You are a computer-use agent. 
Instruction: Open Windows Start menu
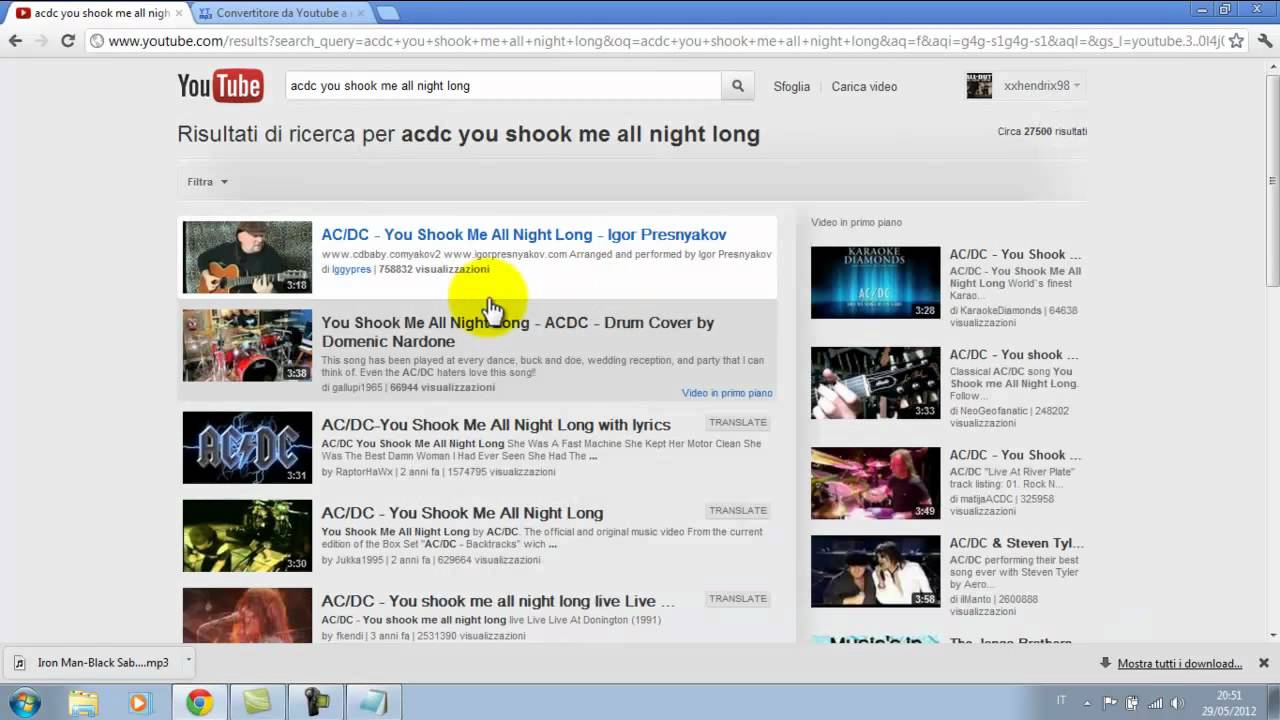[x=24, y=702]
